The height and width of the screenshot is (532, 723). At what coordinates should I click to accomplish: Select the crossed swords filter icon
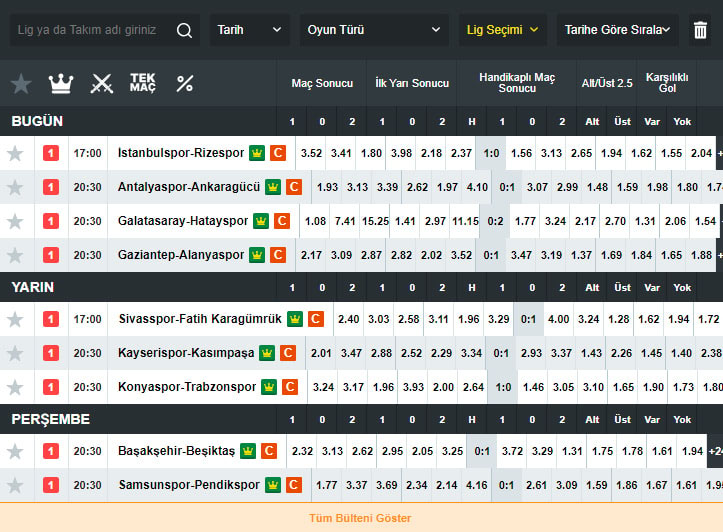pyautogui.click(x=102, y=84)
